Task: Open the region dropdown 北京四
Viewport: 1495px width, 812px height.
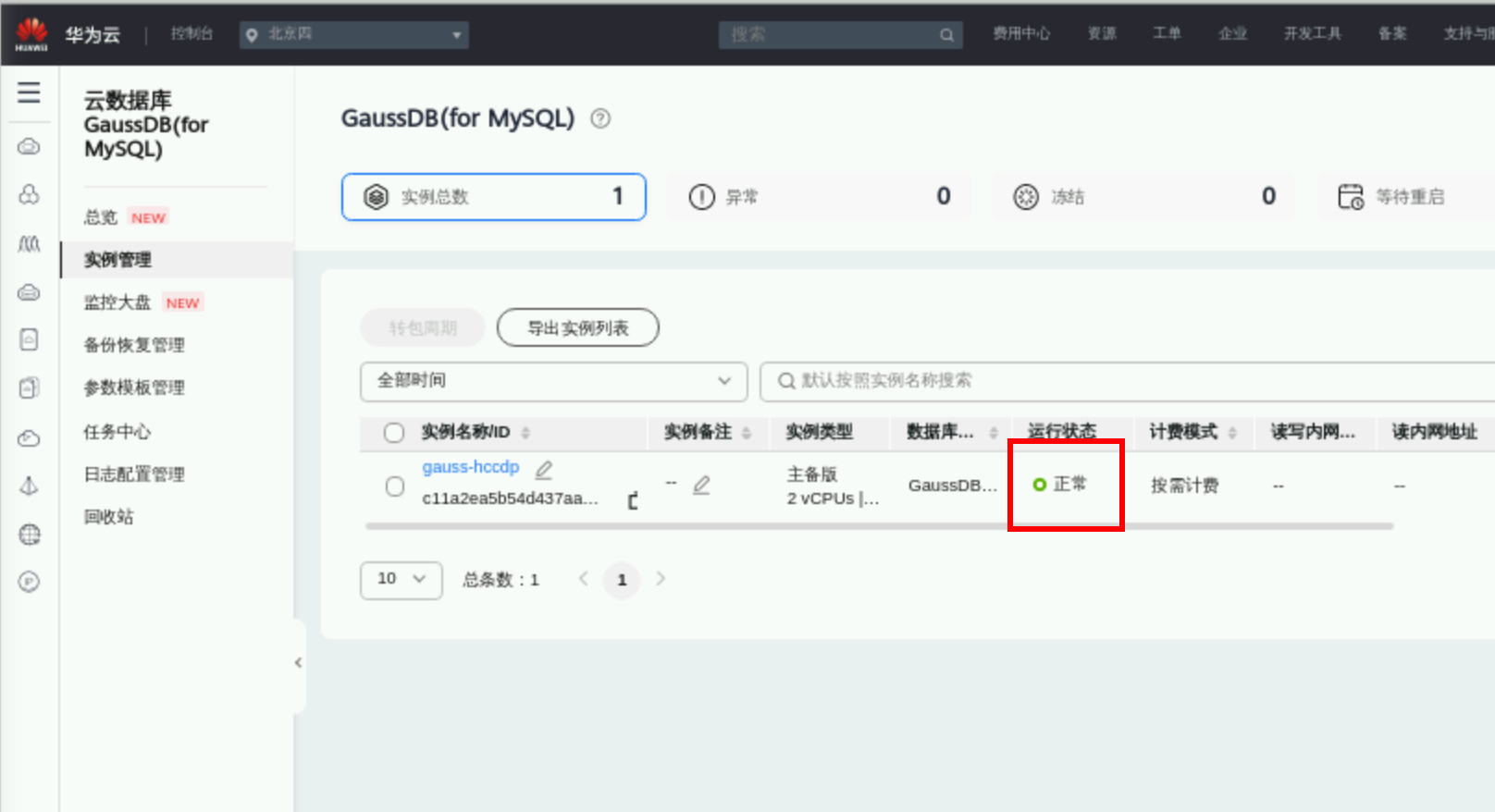Action: point(354,35)
